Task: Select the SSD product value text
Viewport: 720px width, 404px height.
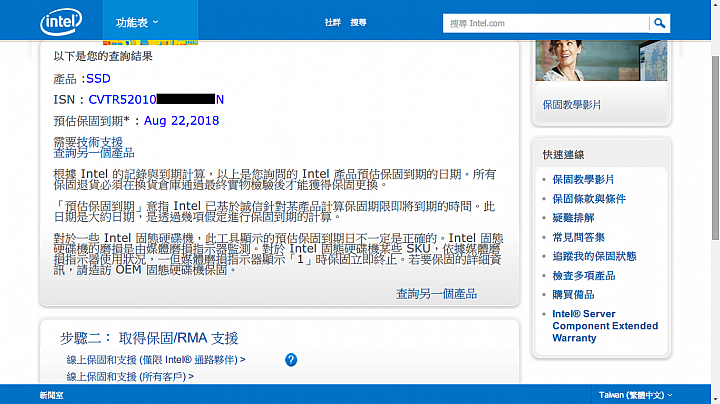Action: 98,79
